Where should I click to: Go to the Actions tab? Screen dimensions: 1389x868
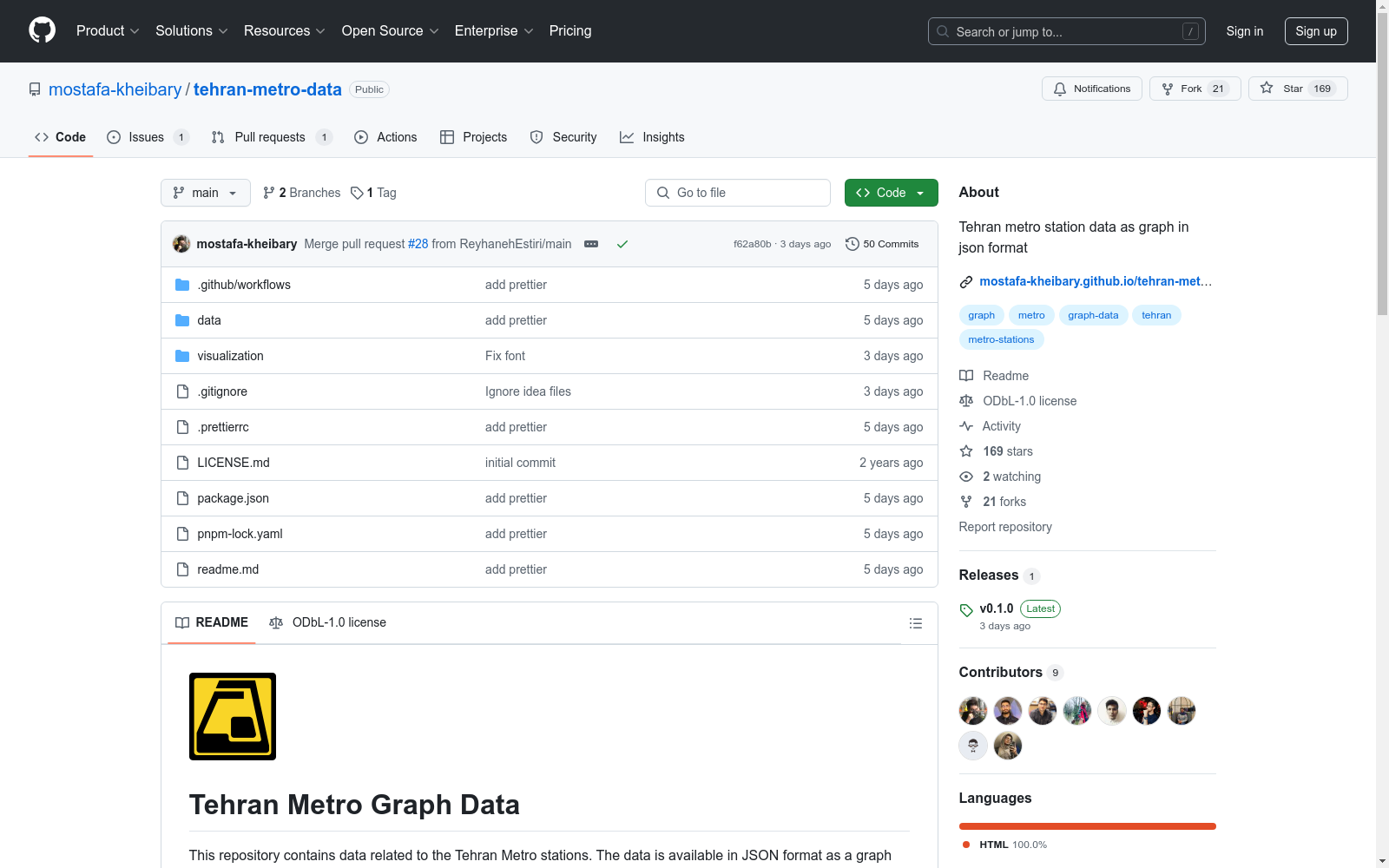pyautogui.click(x=385, y=137)
